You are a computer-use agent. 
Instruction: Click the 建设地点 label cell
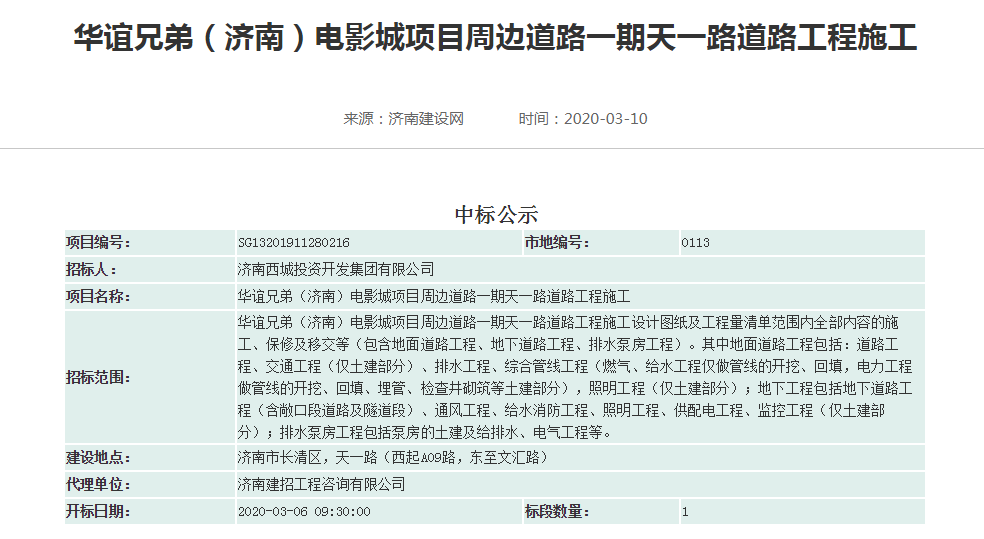[x=150, y=457]
